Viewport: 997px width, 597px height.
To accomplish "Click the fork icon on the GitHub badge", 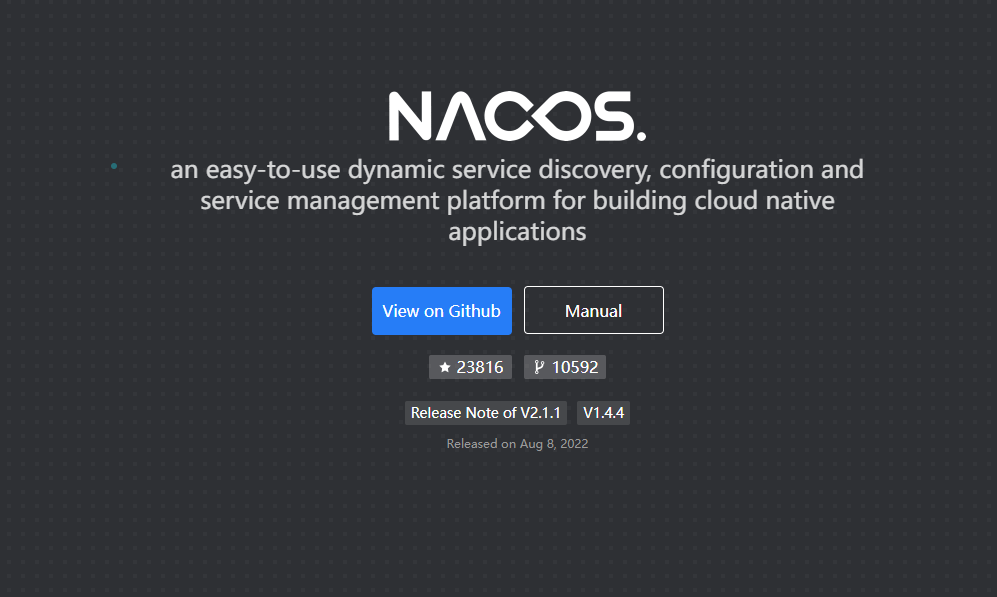I will click(x=541, y=366).
